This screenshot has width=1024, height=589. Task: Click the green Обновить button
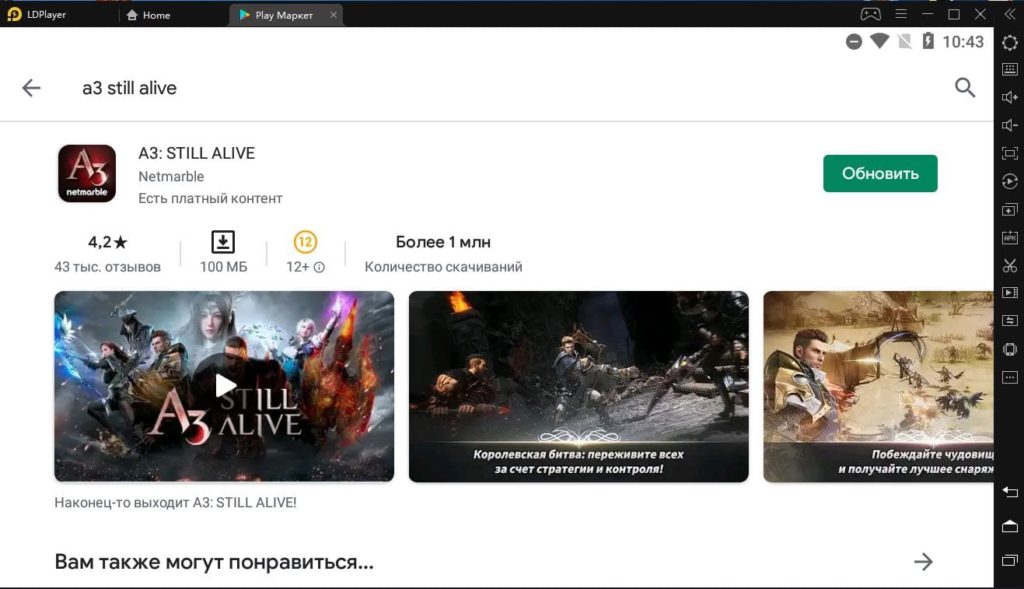tap(880, 174)
